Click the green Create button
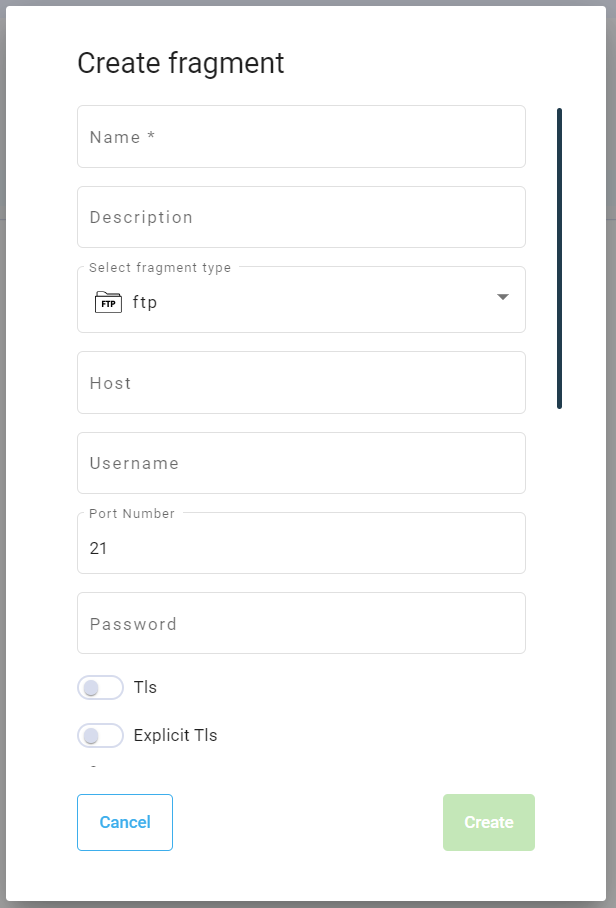The image size is (616, 908). pos(489,822)
